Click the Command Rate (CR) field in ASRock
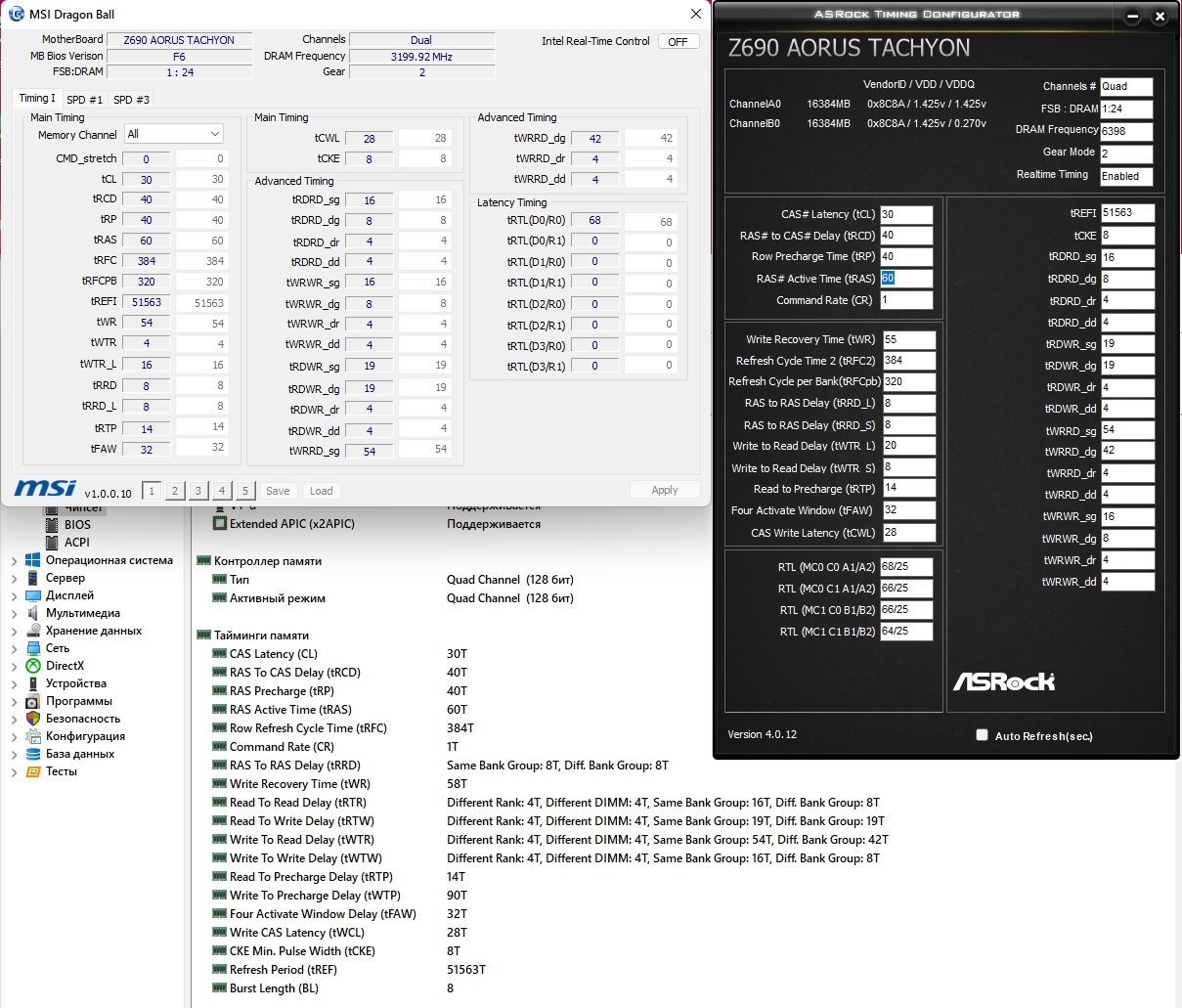Image resolution: width=1182 pixels, height=1008 pixels. point(906,300)
